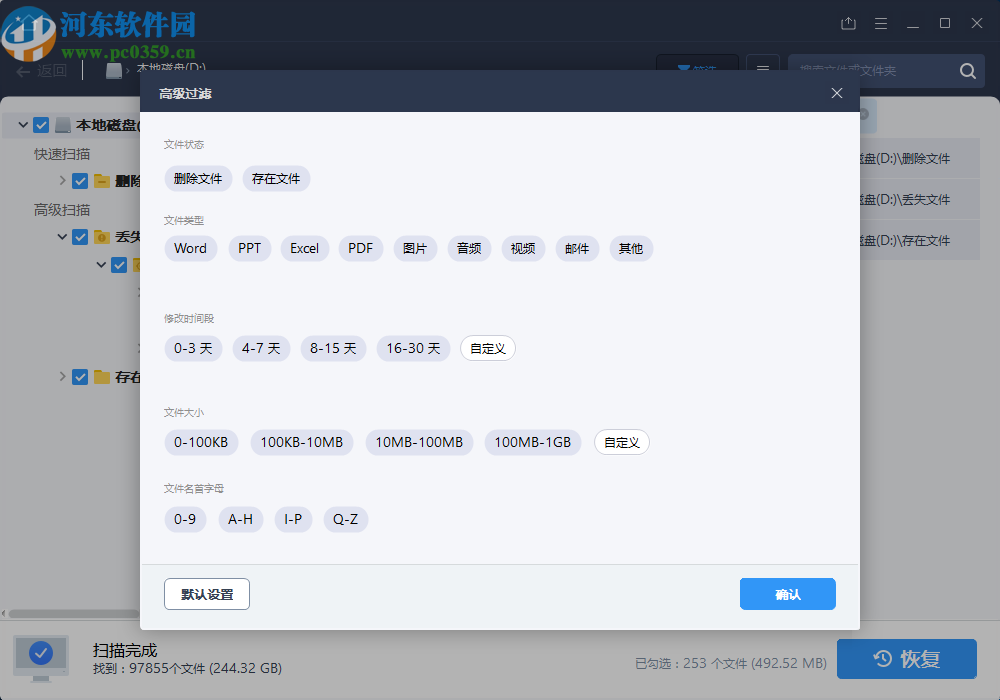Click the horizontal scrollbar of tree panel

click(x=73, y=613)
